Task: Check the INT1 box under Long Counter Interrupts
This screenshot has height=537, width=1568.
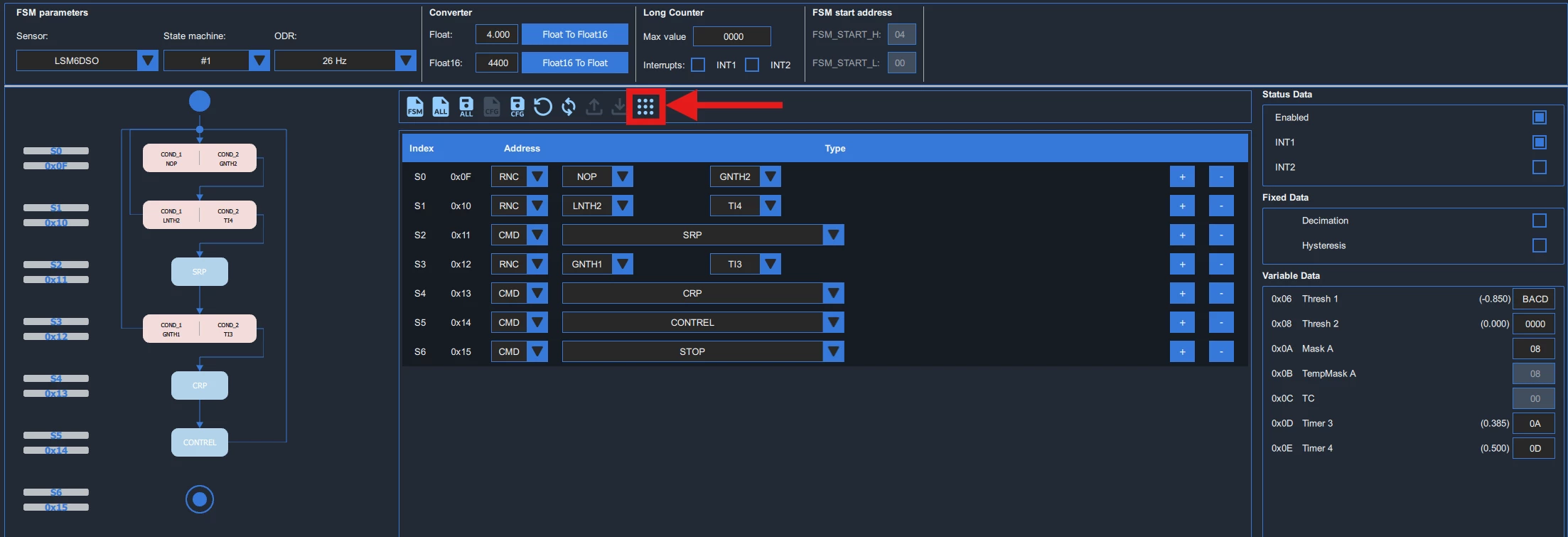Action: click(698, 65)
